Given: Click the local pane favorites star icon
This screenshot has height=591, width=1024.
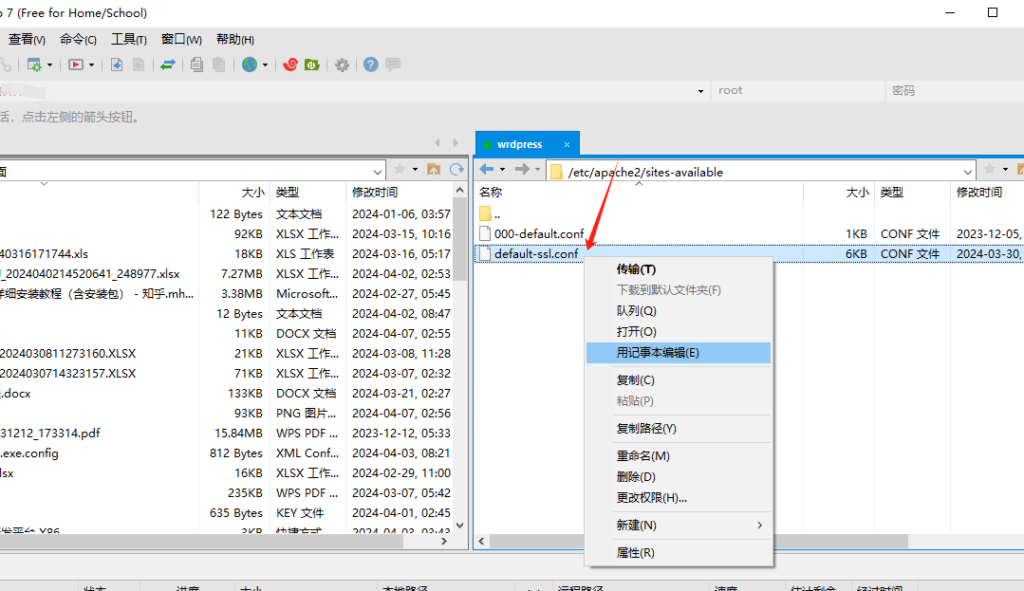Looking at the screenshot, I should pyautogui.click(x=400, y=170).
